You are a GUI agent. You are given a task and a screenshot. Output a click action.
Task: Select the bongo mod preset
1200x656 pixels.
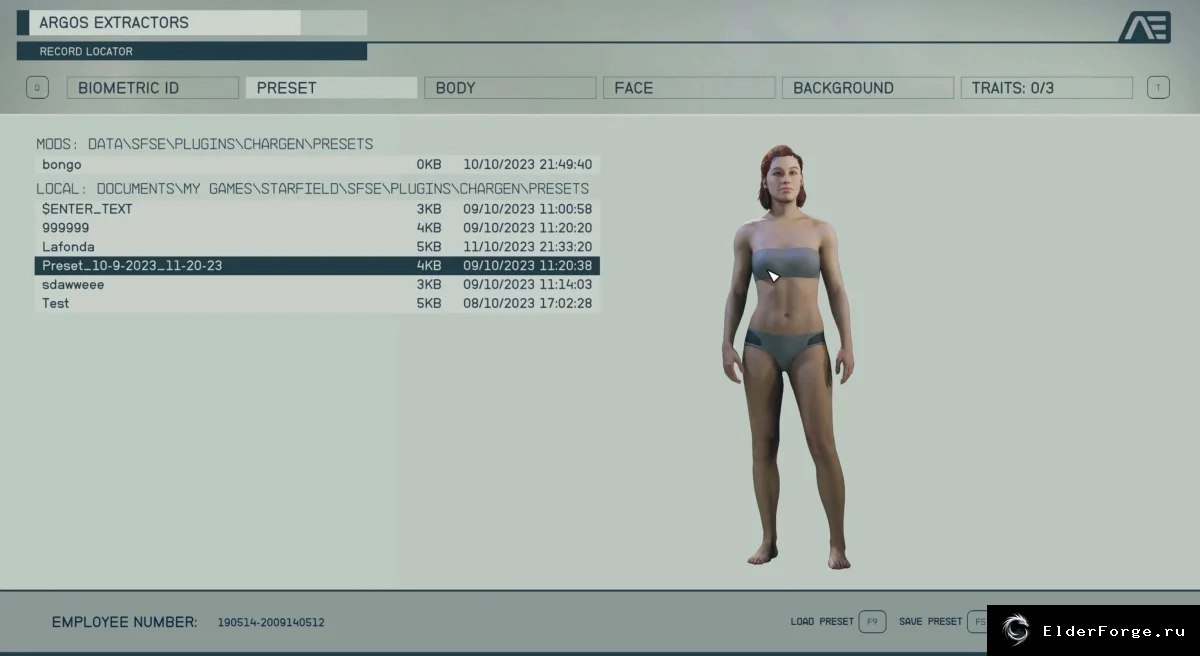[x=317, y=164]
